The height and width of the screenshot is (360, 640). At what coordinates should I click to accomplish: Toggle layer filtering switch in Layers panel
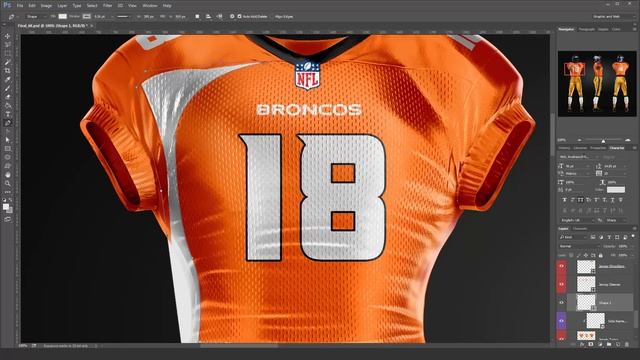tap(633, 236)
